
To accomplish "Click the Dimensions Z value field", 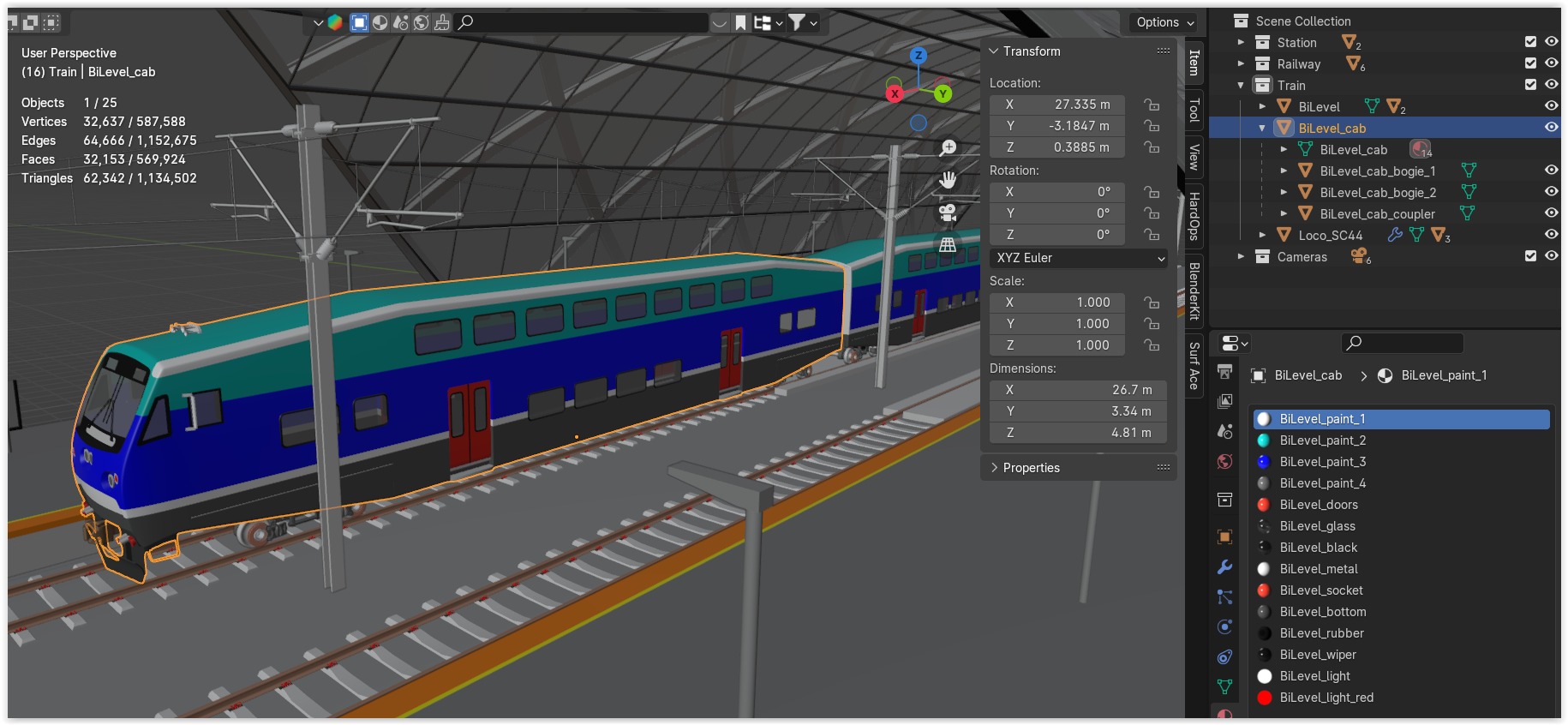I will [x=1079, y=433].
